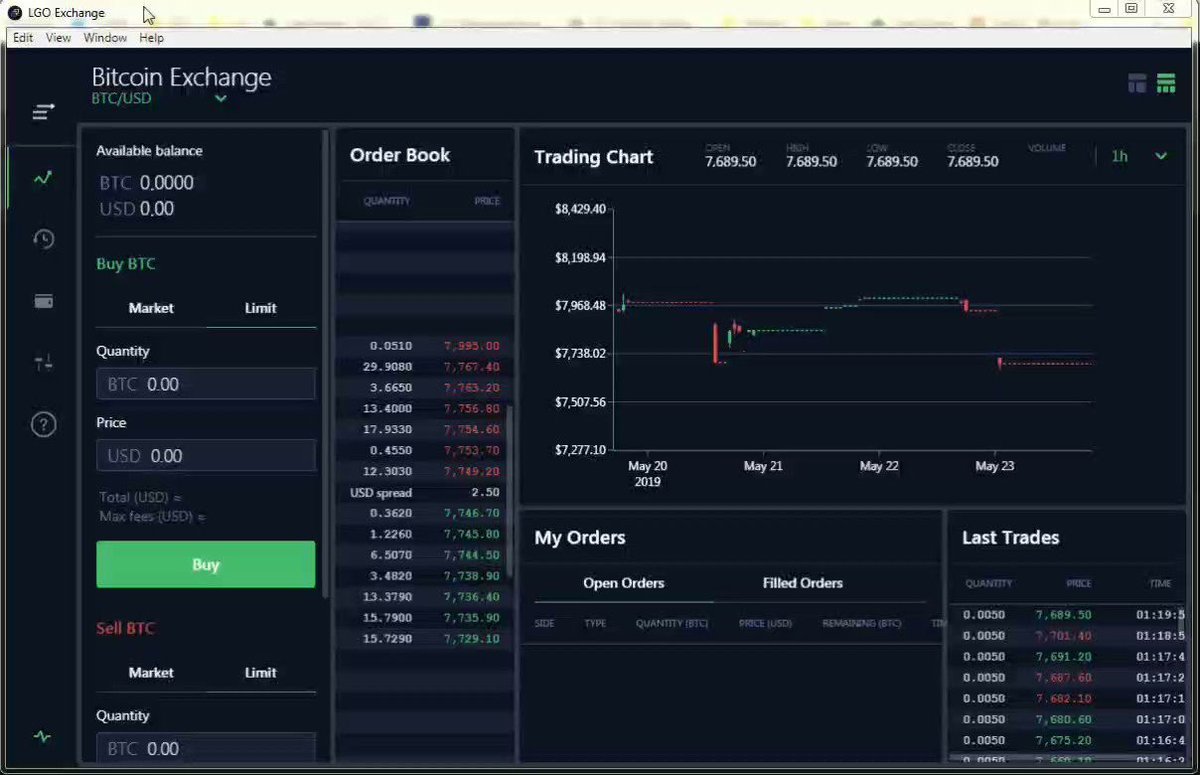This screenshot has width=1200, height=775.
Task: Click the 7,675.20 last trade row
Action: coord(1067,741)
